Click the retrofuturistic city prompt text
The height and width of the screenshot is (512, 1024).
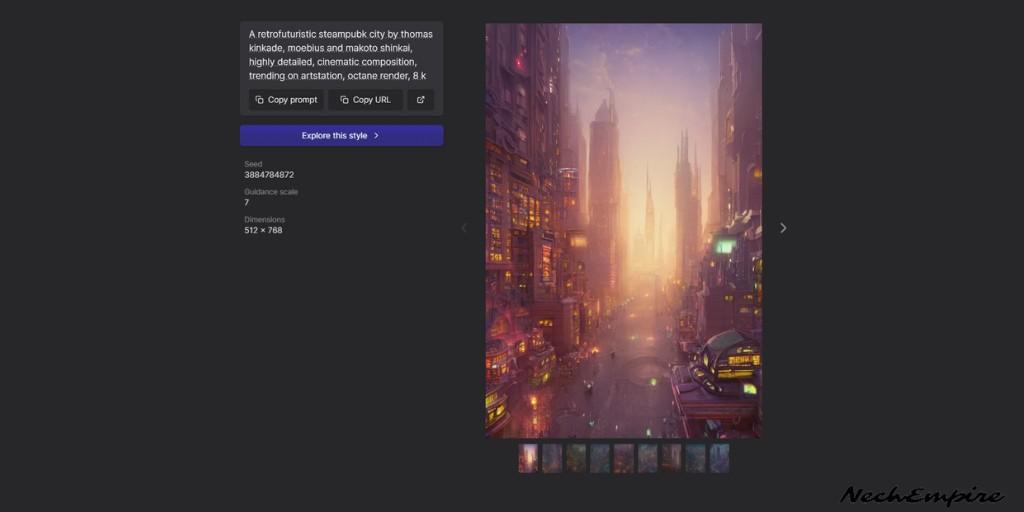tap(340, 55)
